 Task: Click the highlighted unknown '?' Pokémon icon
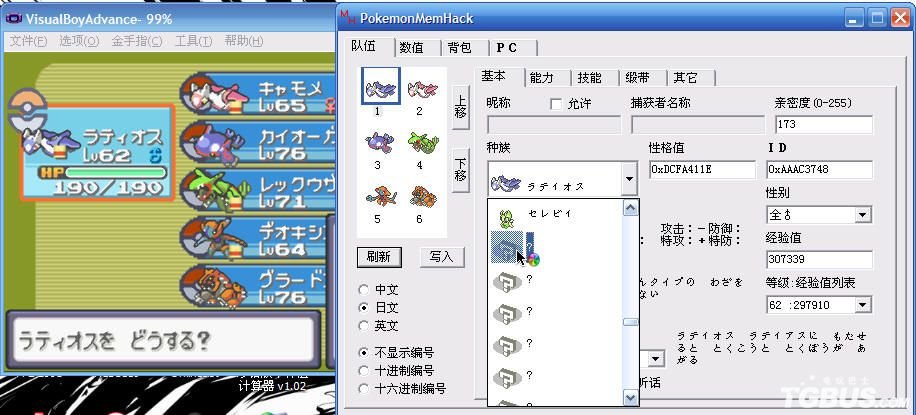point(507,248)
